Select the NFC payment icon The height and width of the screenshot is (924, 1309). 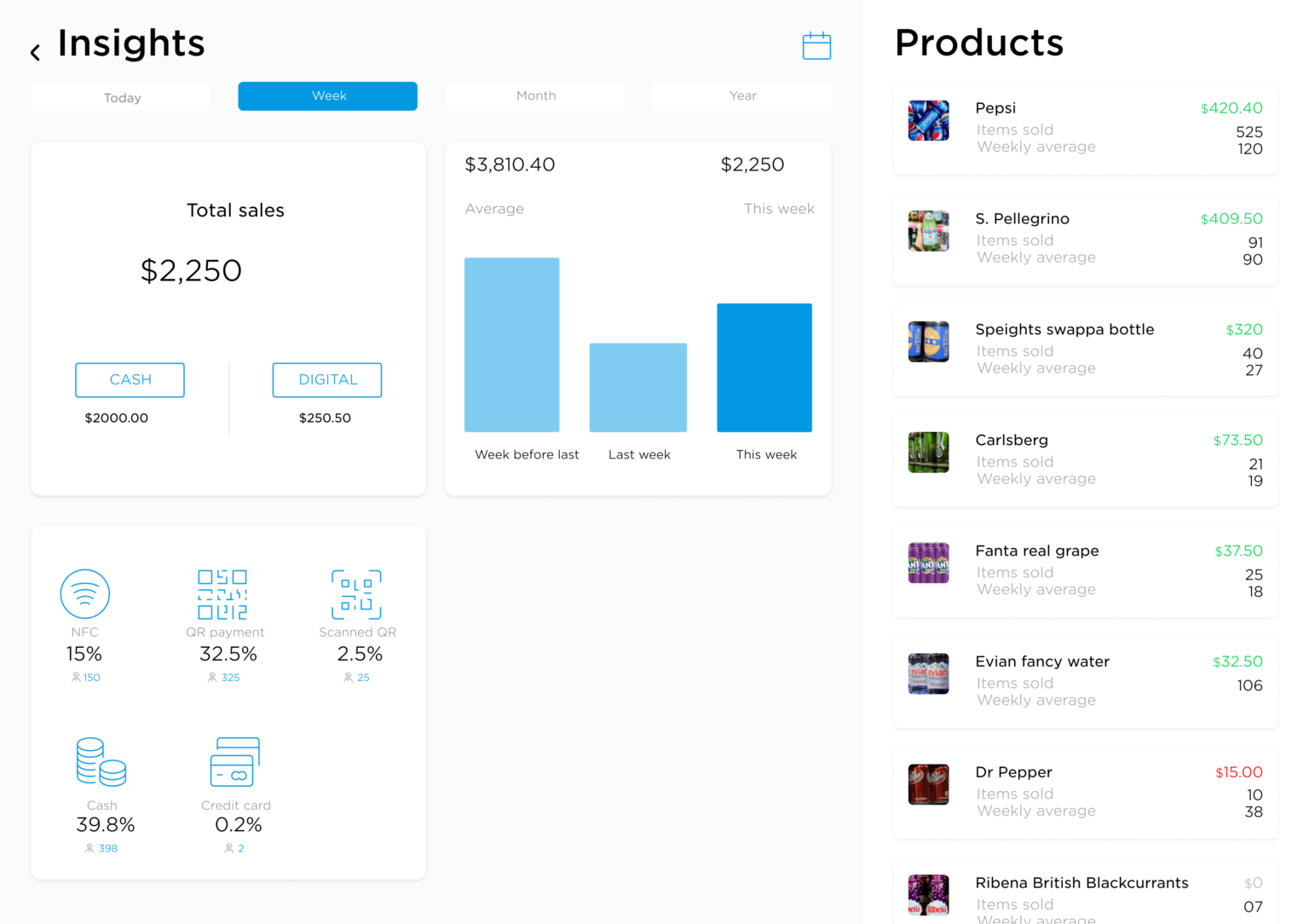coord(84,594)
